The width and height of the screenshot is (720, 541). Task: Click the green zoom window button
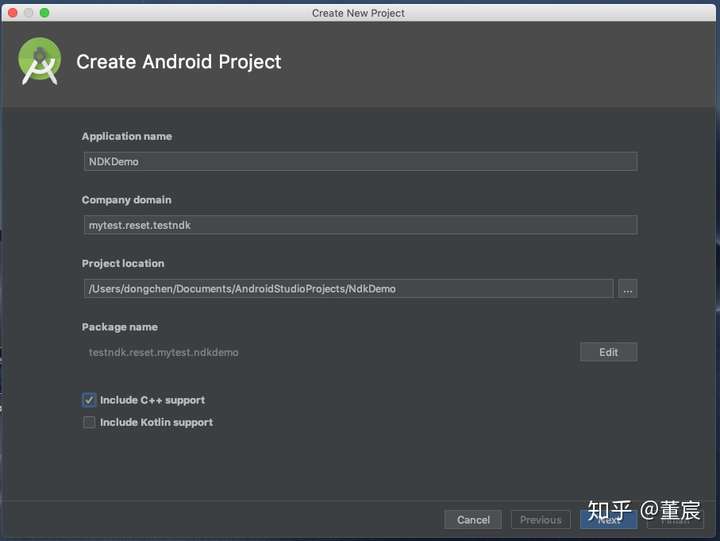point(44,12)
